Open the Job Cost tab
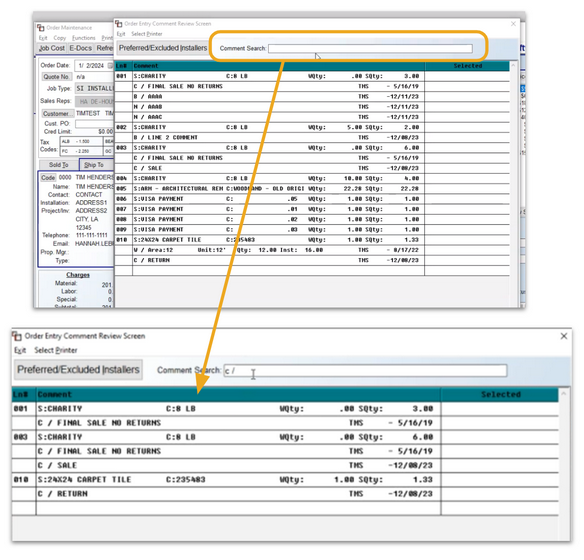This screenshot has height=560, width=584. pyautogui.click(x=52, y=48)
